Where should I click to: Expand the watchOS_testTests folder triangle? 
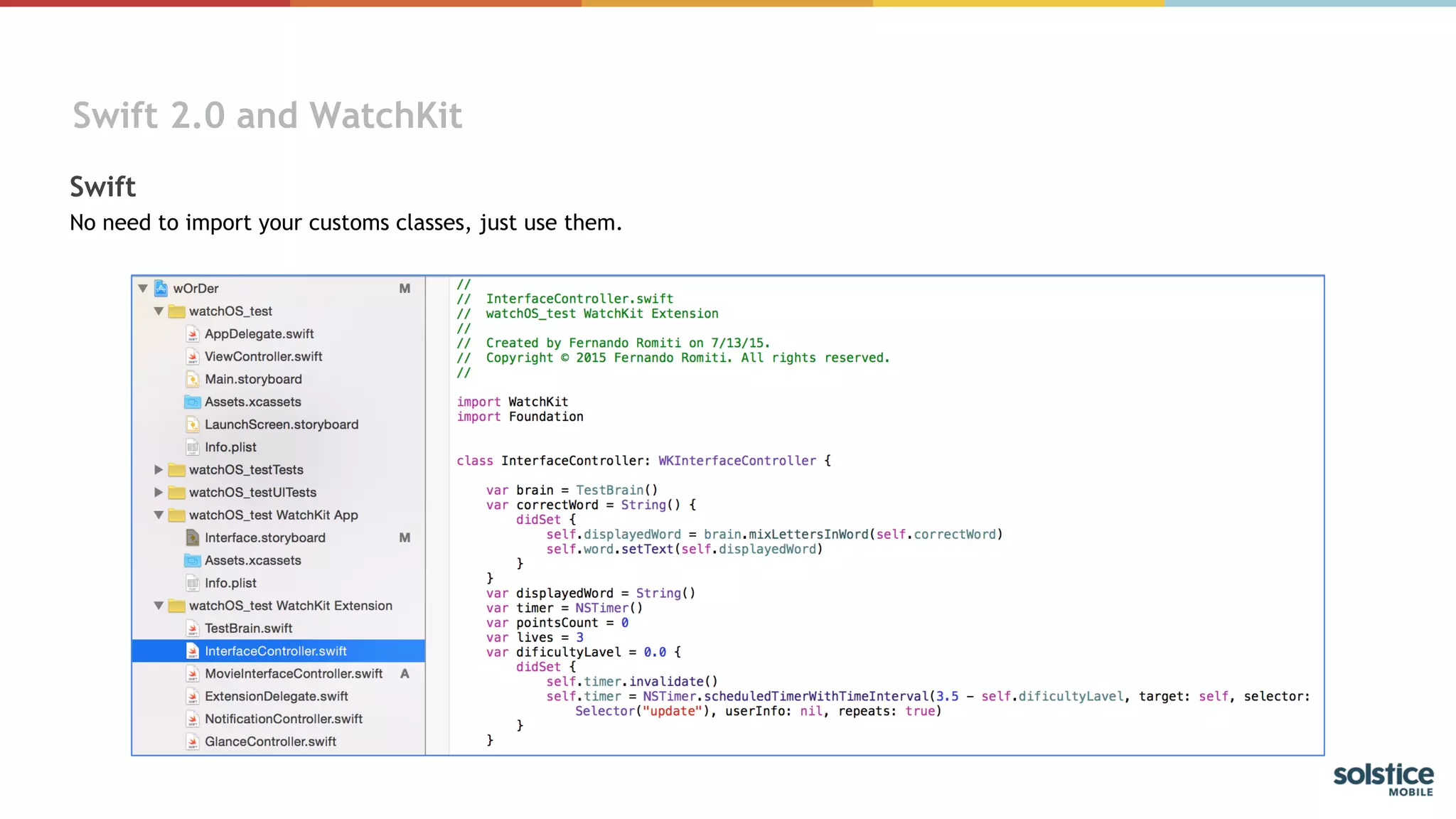coord(159,470)
